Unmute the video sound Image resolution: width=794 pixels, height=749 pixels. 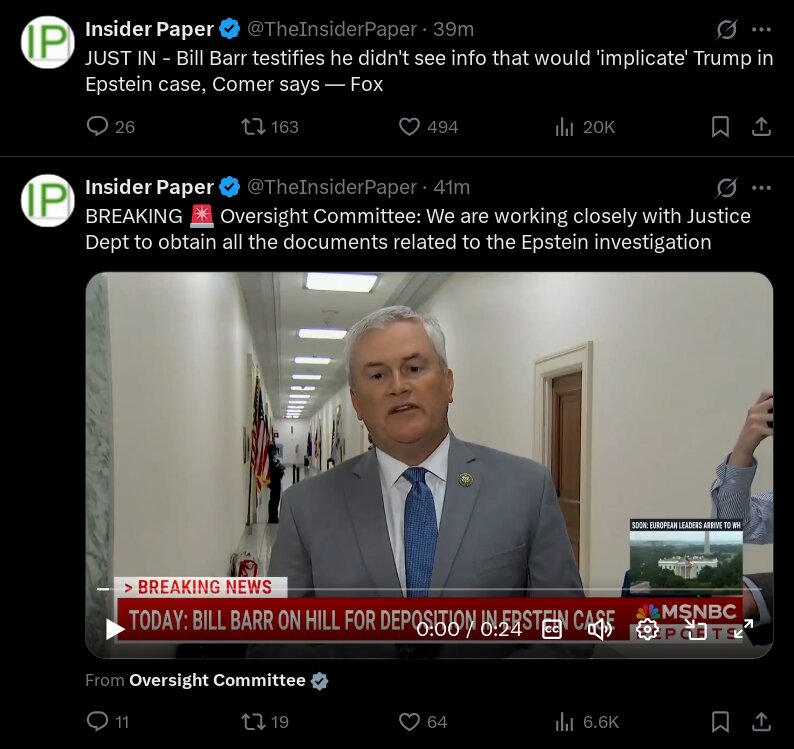pos(600,629)
